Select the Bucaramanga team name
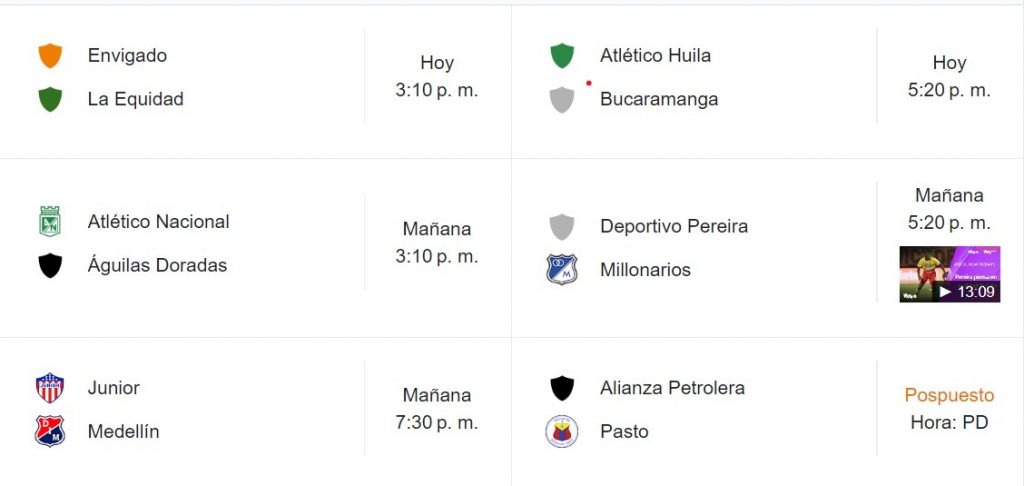This screenshot has height=486, width=1024. 659,99
